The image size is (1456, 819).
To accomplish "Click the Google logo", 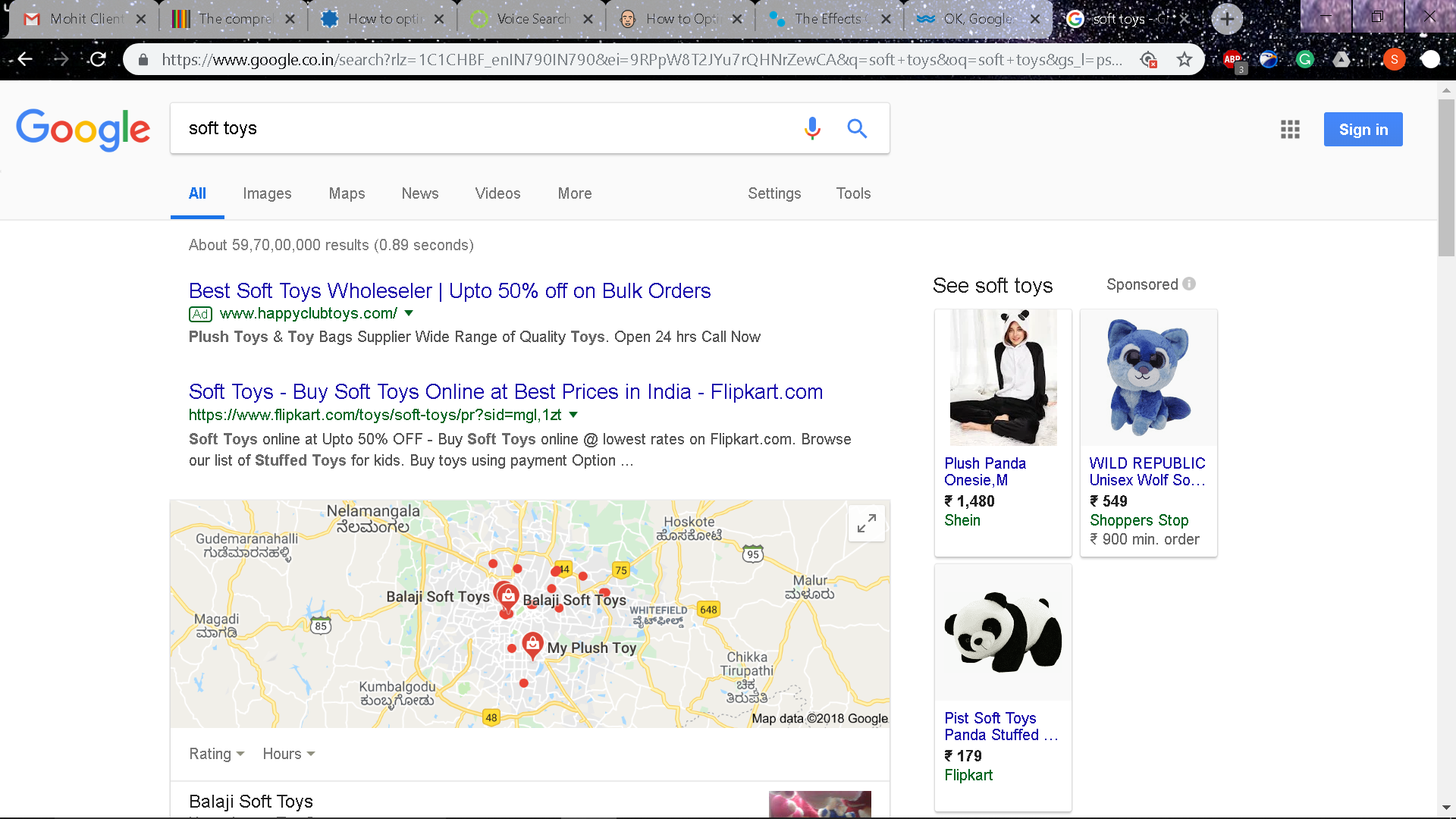I will click(x=83, y=130).
